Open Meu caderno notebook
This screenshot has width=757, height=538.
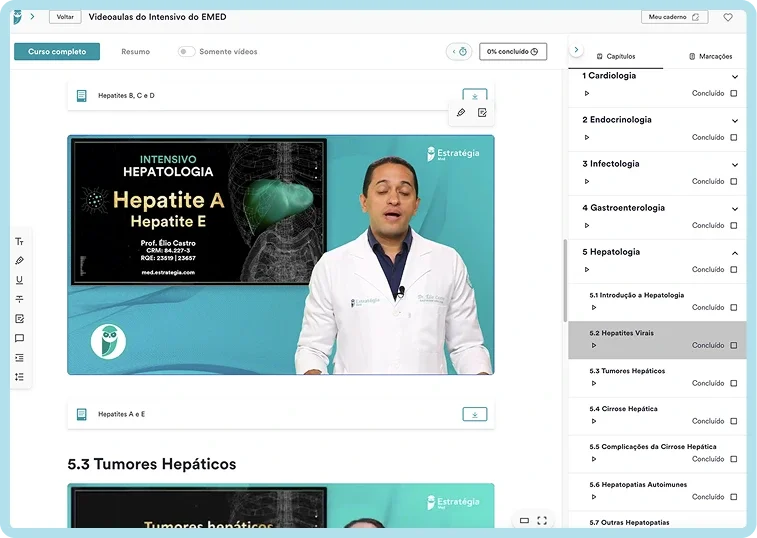pyautogui.click(x=674, y=17)
